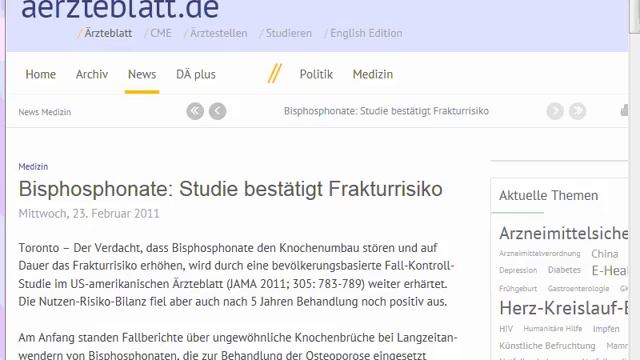Open China topic tag
The height and width of the screenshot is (360, 640).
point(604,254)
